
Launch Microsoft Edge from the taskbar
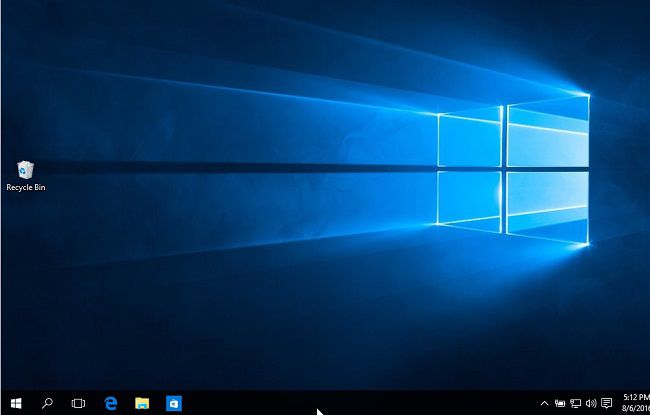pyautogui.click(x=111, y=403)
